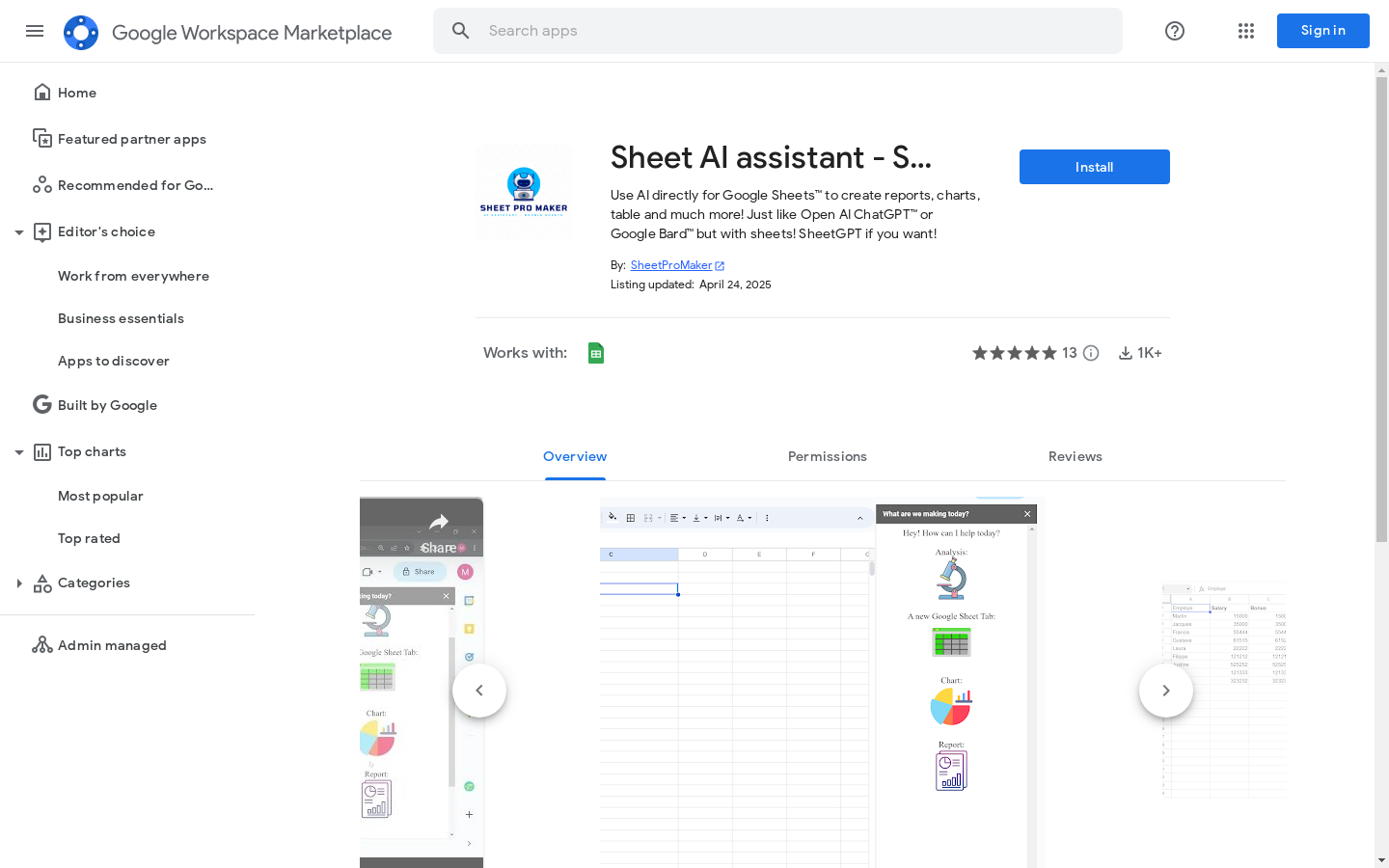This screenshot has width=1389, height=868.
Task: Click the page vertical scrollbar
Action: tap(1381, 309)
